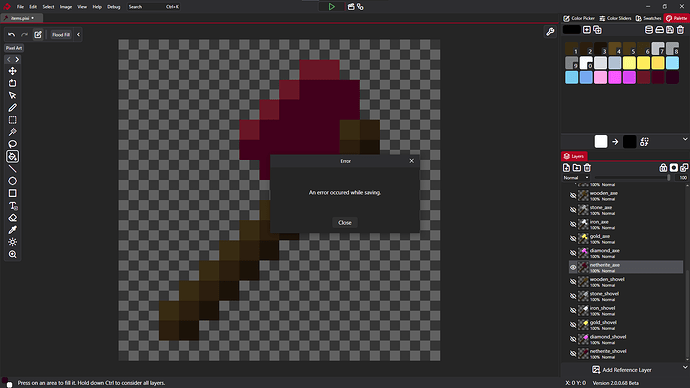Viewport: 690px width, 388px height.
Task: Select the Move tool
Action: (12, 71)
